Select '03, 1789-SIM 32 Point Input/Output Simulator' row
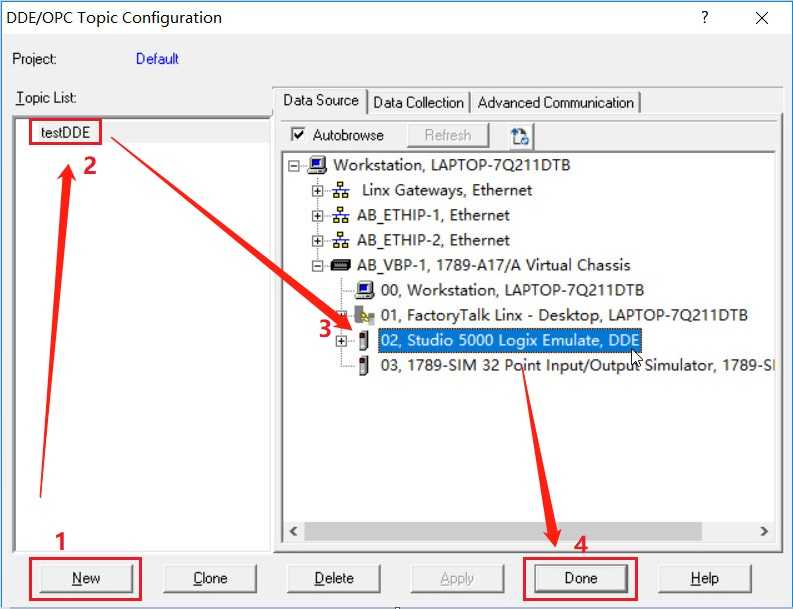 [577, 365]
